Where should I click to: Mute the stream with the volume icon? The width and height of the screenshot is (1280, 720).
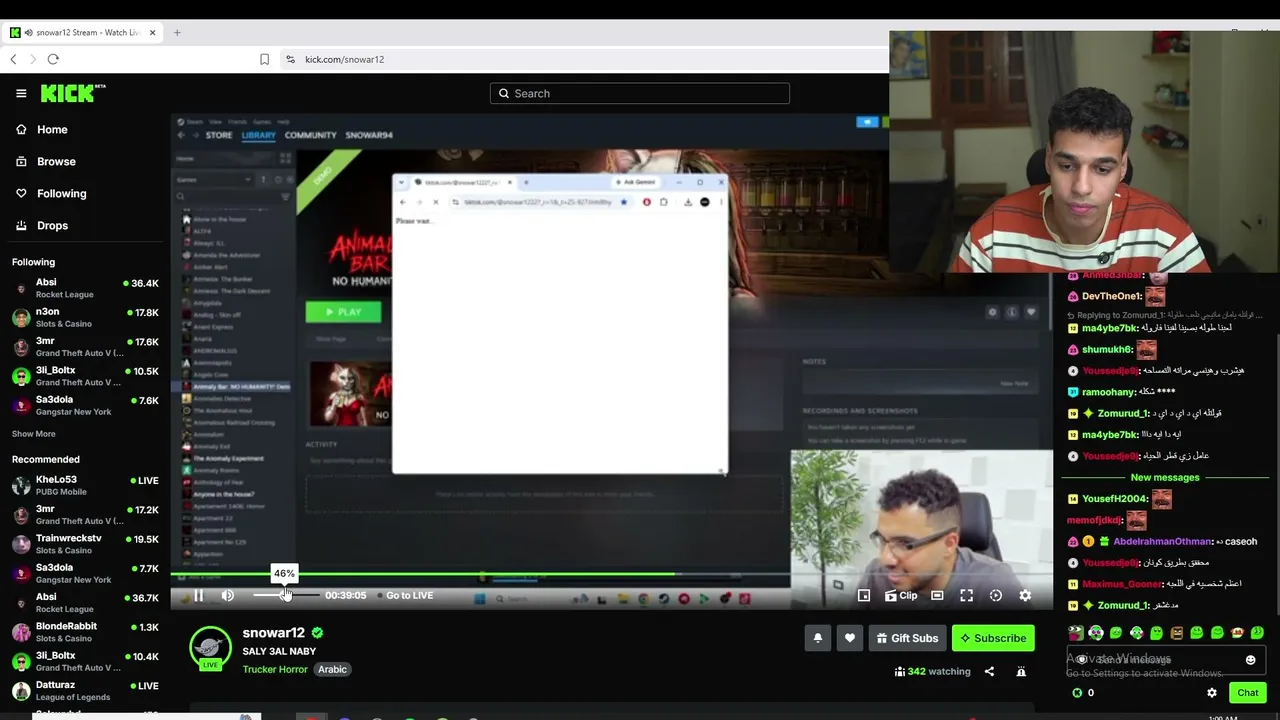click(228, 596)
